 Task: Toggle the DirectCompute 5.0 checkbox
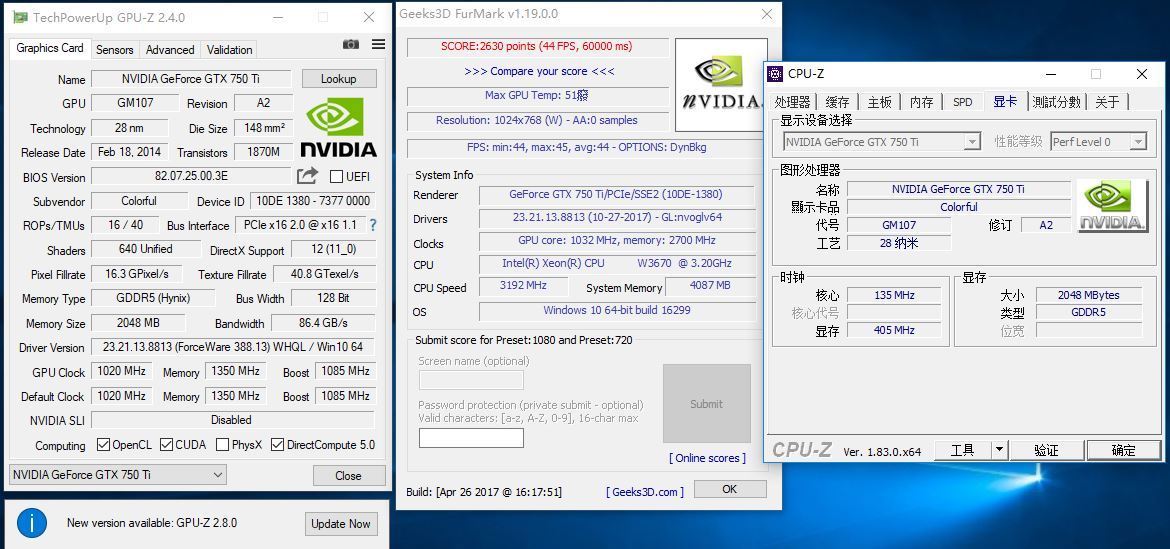[278, 445]
